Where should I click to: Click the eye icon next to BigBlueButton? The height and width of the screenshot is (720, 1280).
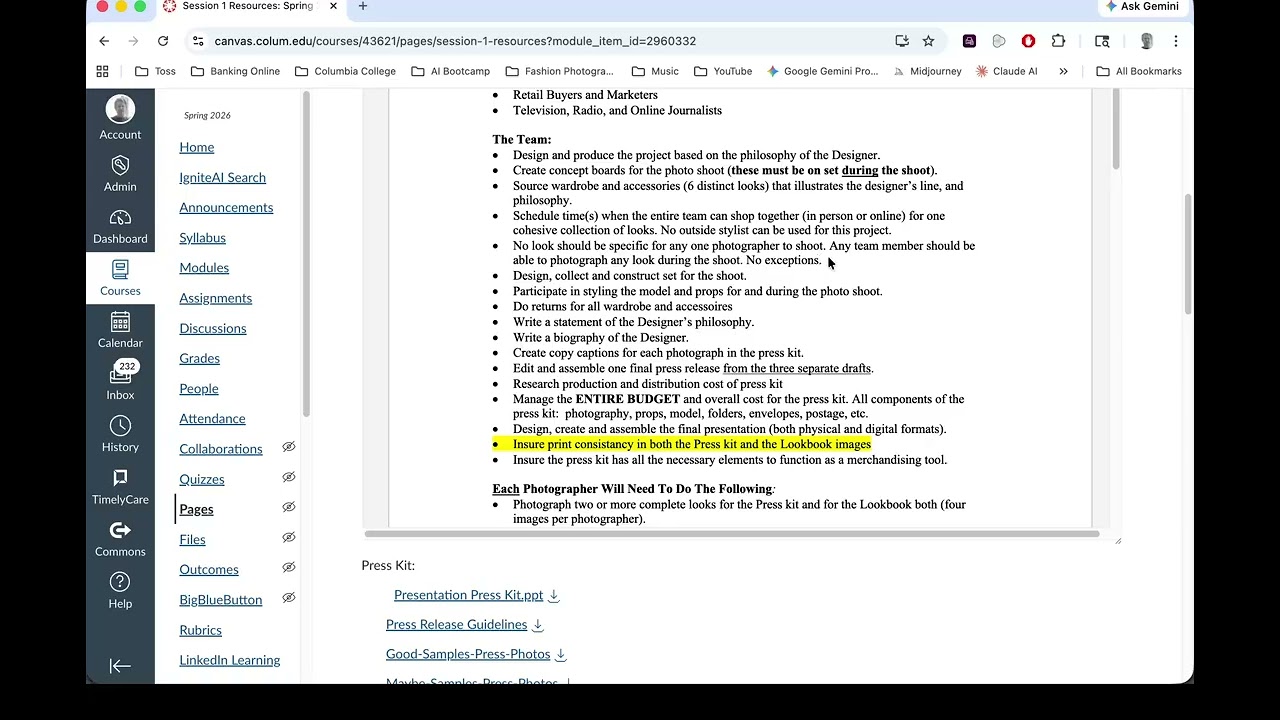click(x=289, y=598)
